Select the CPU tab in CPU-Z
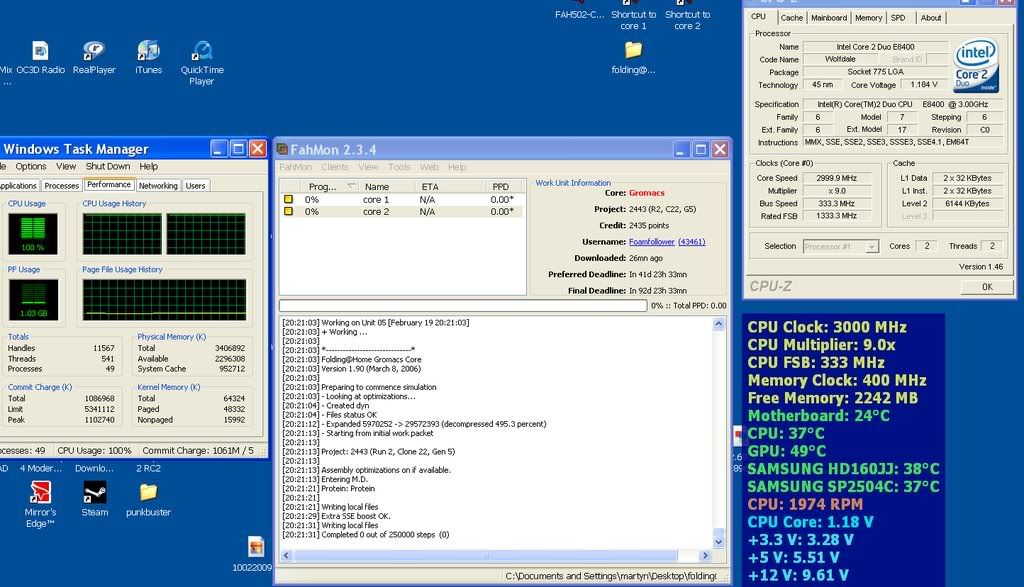This screenshot has height=587, width=1024. 758,17
